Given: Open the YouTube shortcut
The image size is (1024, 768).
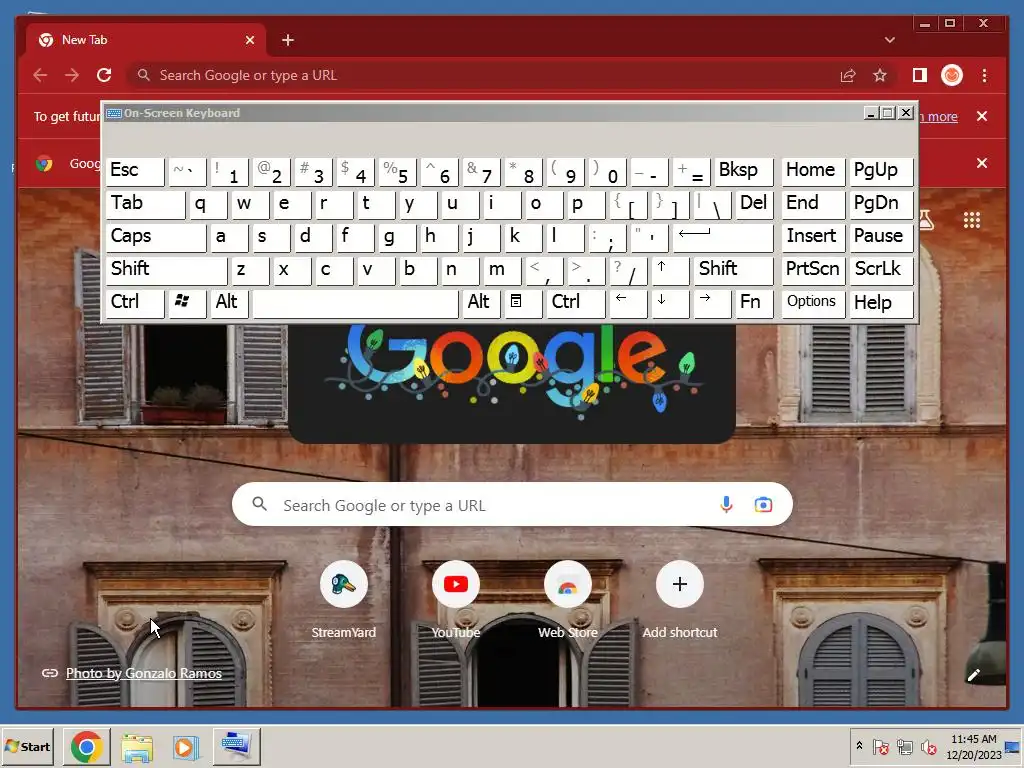Looking at the screenshot, I should [455, 600].
